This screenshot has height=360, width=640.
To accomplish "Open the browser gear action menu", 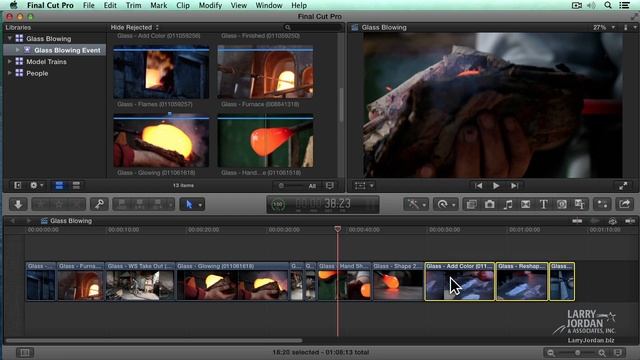I will [x=36, y=186].
